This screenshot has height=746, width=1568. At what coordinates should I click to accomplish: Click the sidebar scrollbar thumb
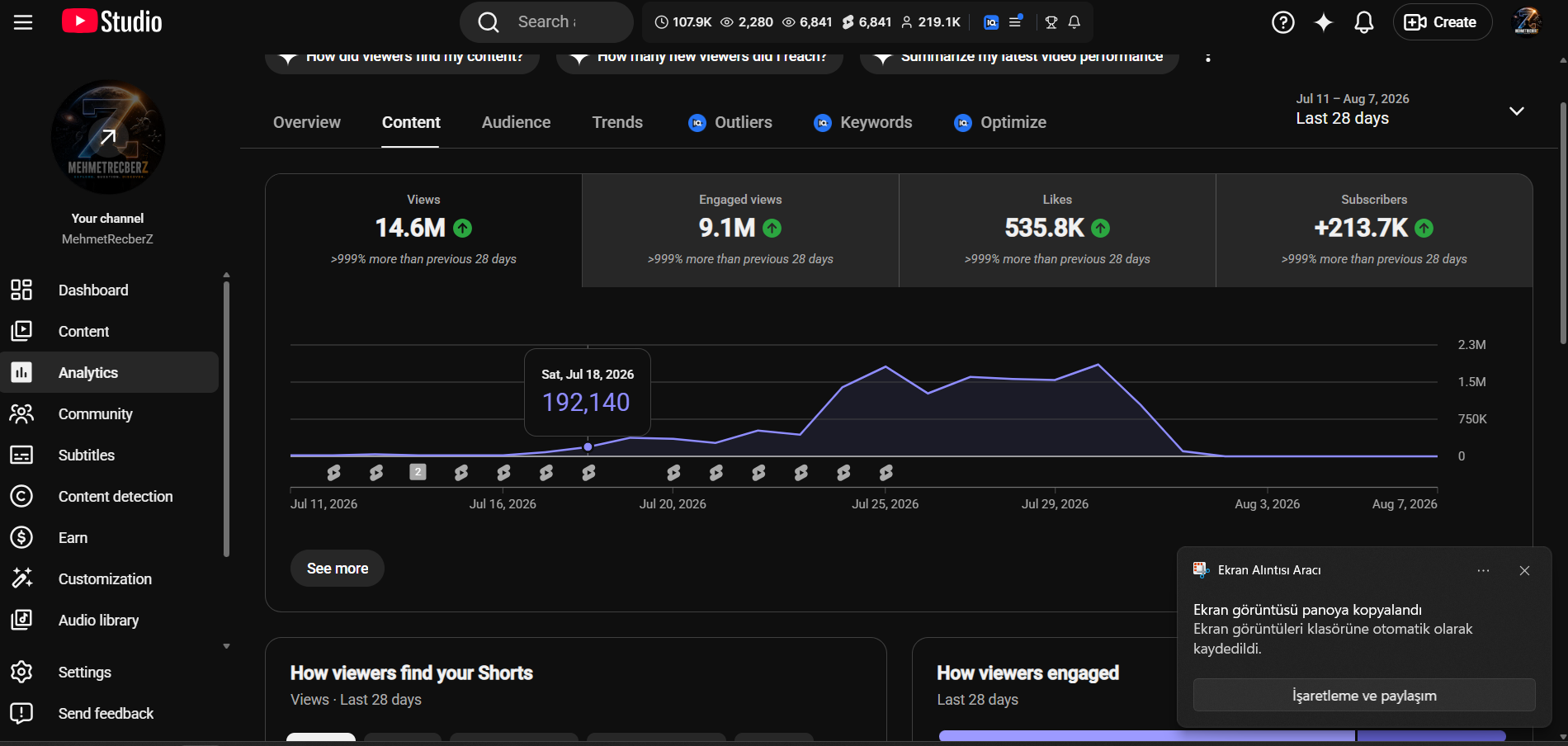point(226,419)
